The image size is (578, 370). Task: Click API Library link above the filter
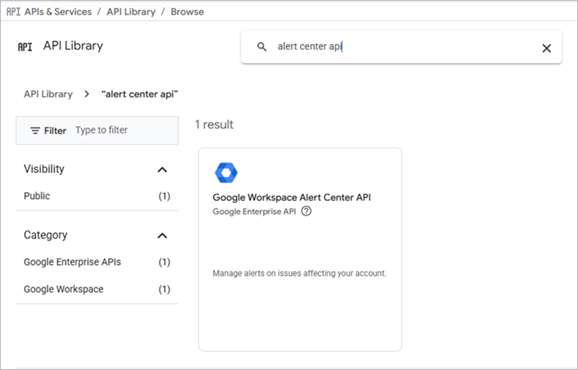click(x=48, y=94)
